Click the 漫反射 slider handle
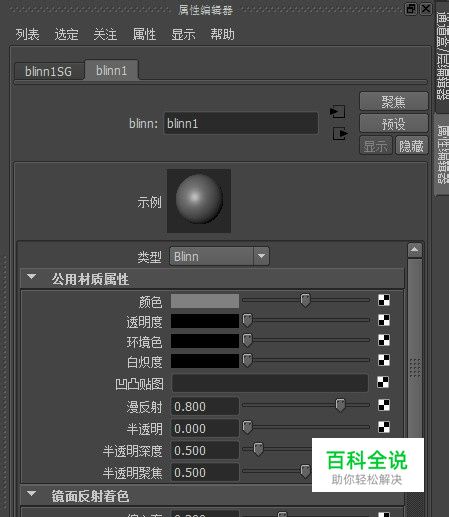The width and height of the screenshot is (449, 517). 340,405
